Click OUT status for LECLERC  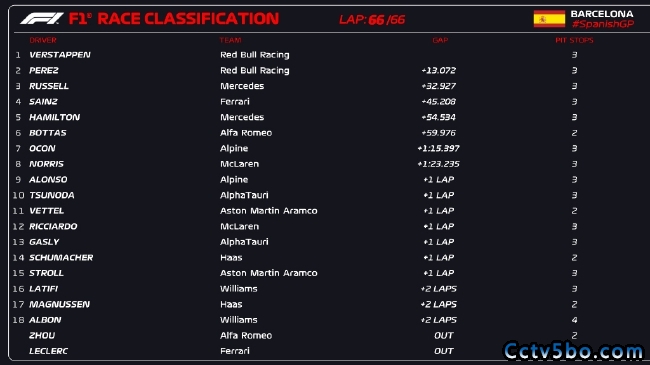tap(444, 351)
